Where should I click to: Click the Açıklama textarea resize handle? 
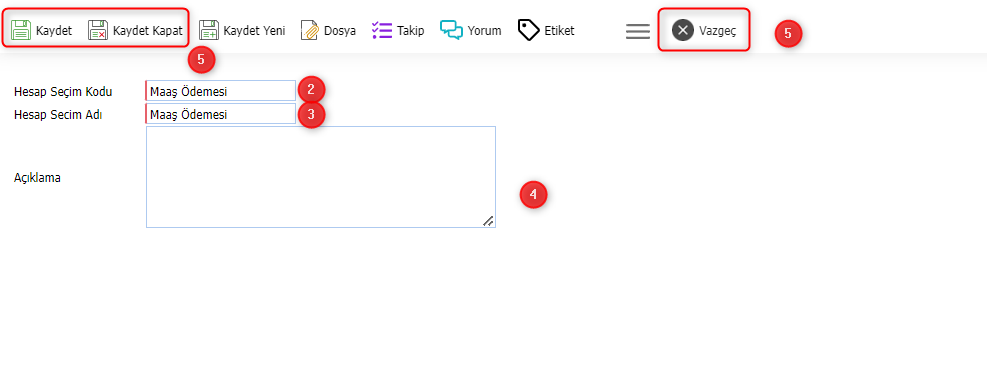pos(488,220)
